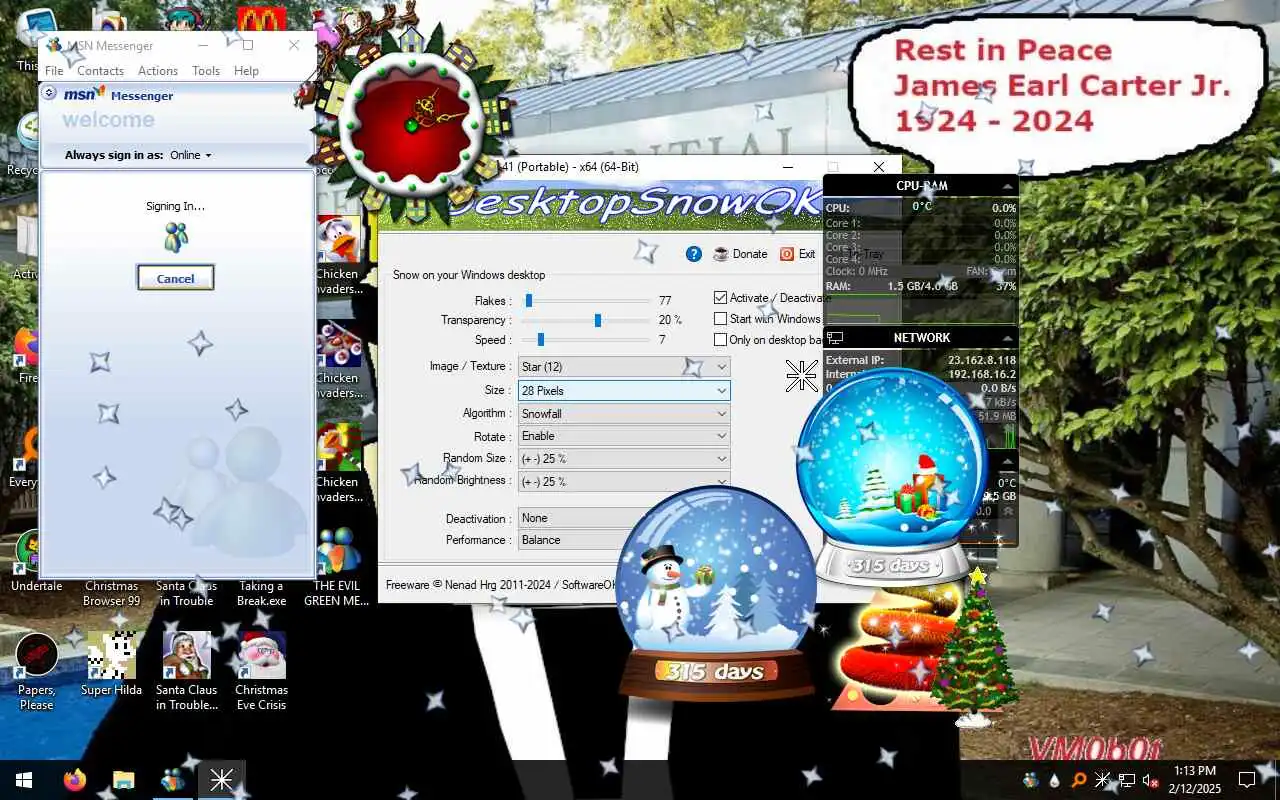
Task: Click the External IP value 23.162.8.118
Action: click(x=982, y=360)
